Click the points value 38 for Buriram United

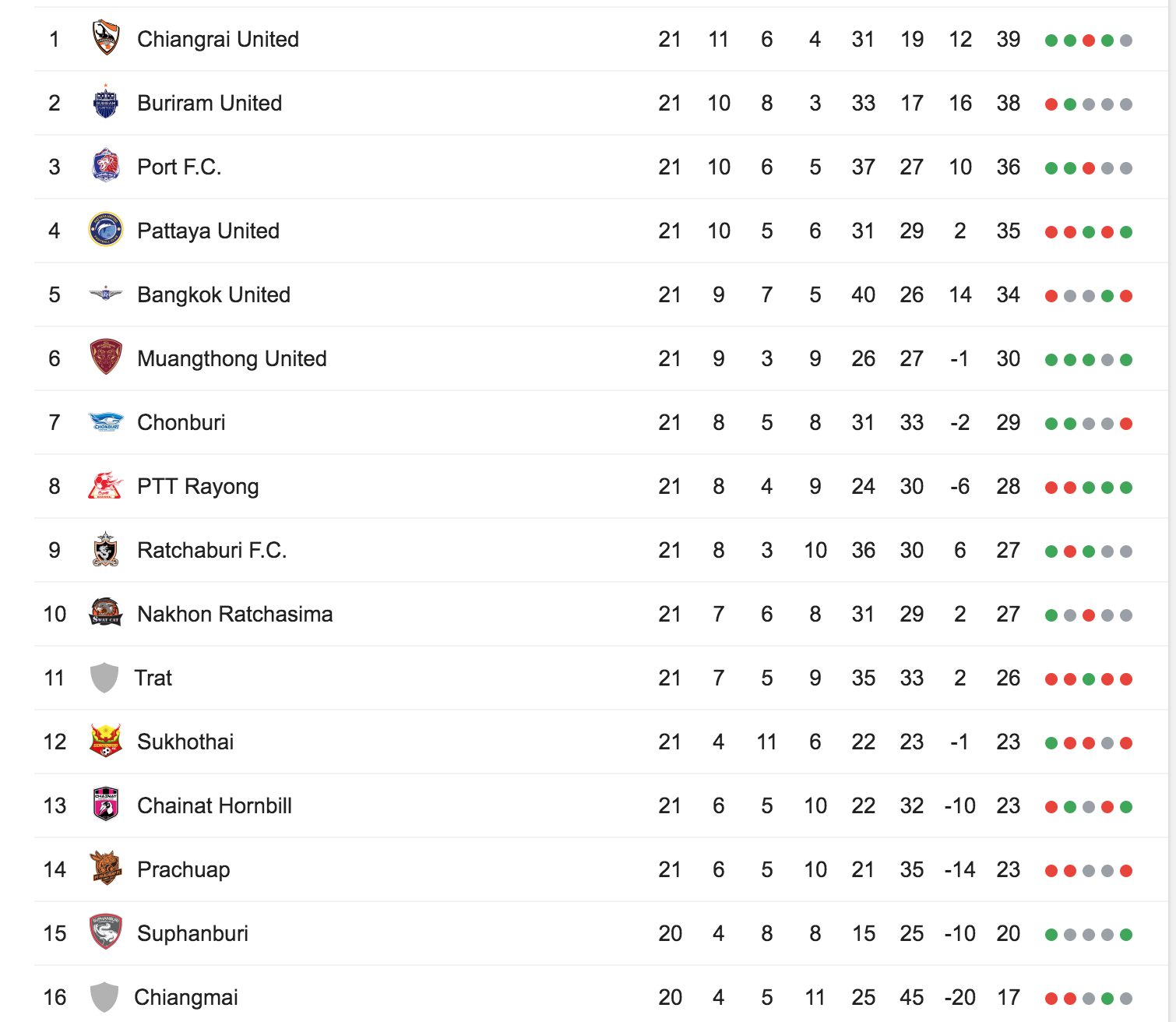pos(1008,103)
